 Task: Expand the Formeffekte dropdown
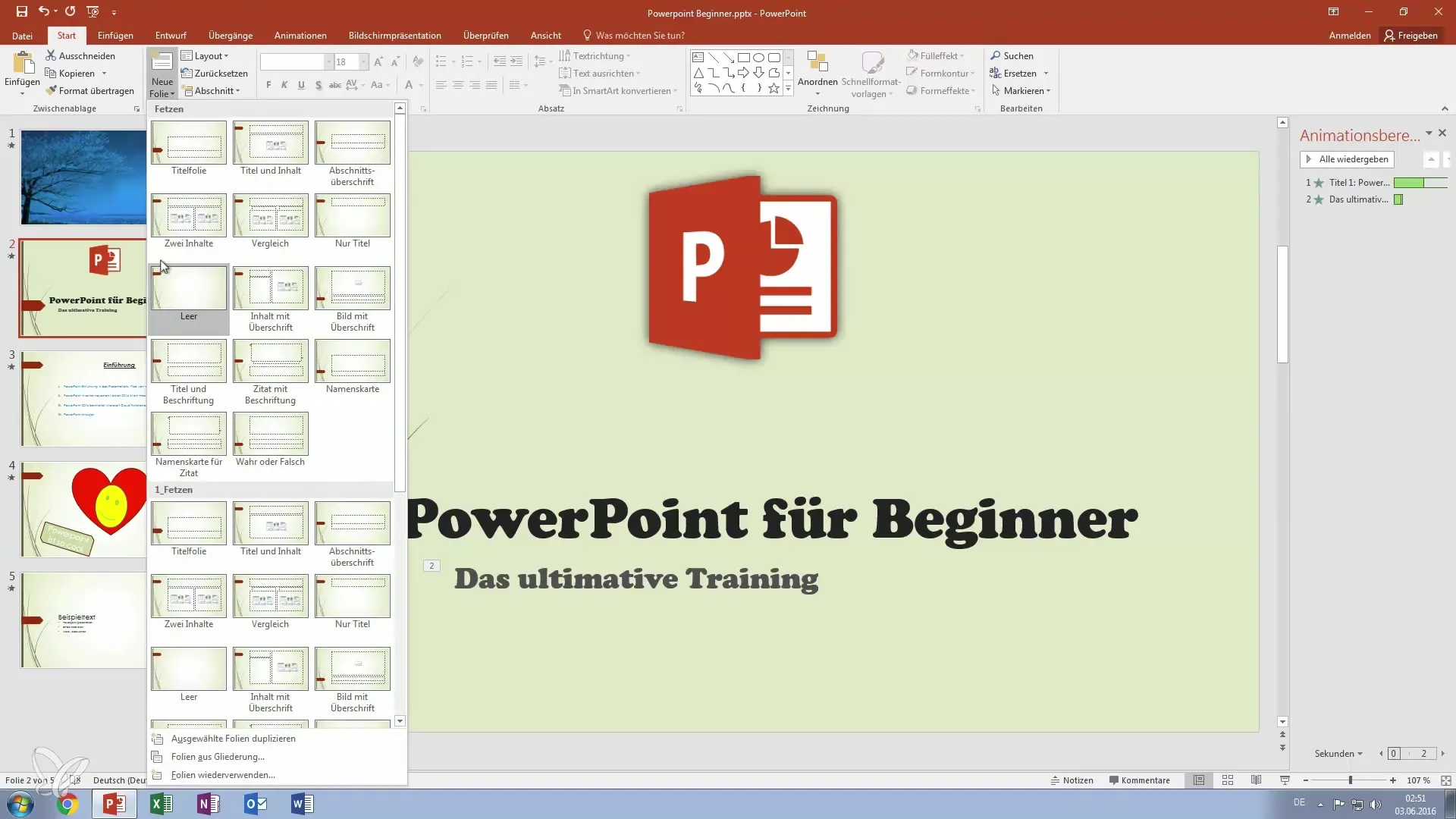point(941,90)
